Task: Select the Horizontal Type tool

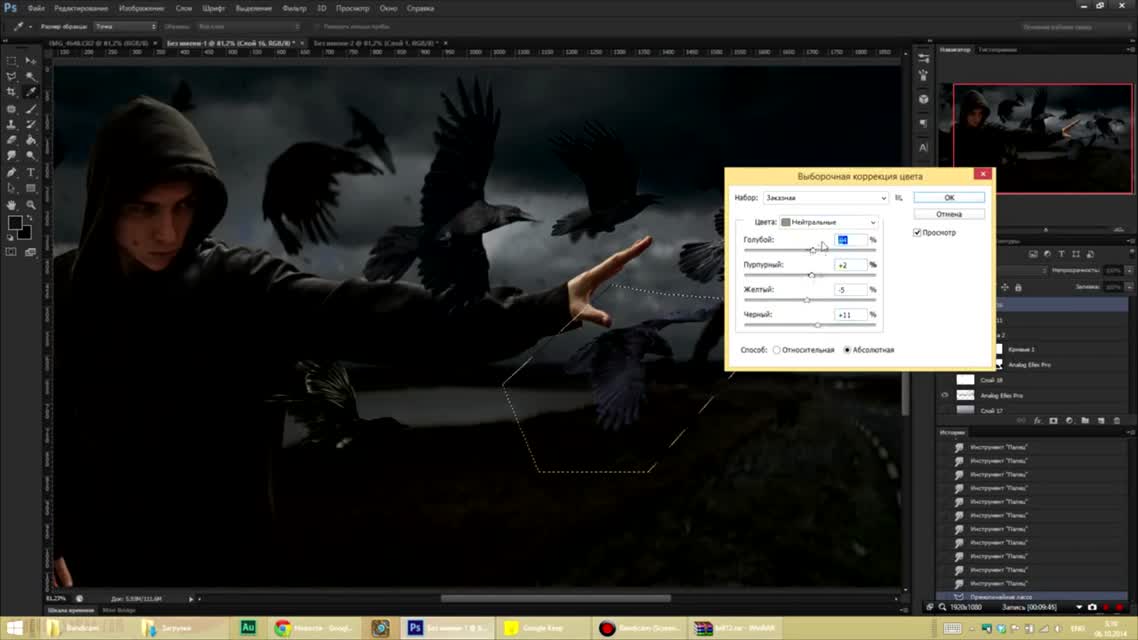Action: pyautogui.click(x=30, y=173)
